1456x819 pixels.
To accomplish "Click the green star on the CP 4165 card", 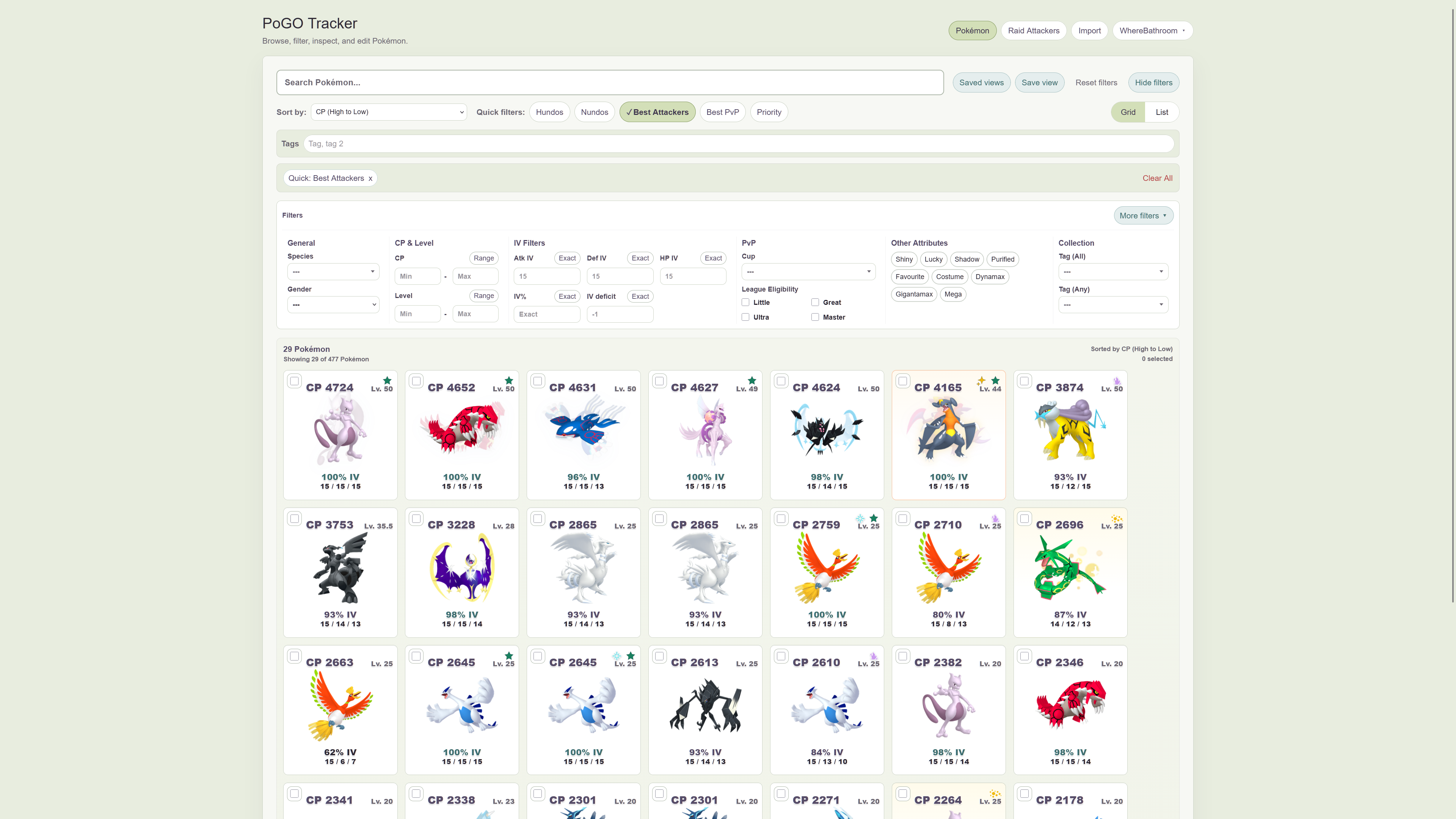I will pyautogui.click(x=995, y=380).
